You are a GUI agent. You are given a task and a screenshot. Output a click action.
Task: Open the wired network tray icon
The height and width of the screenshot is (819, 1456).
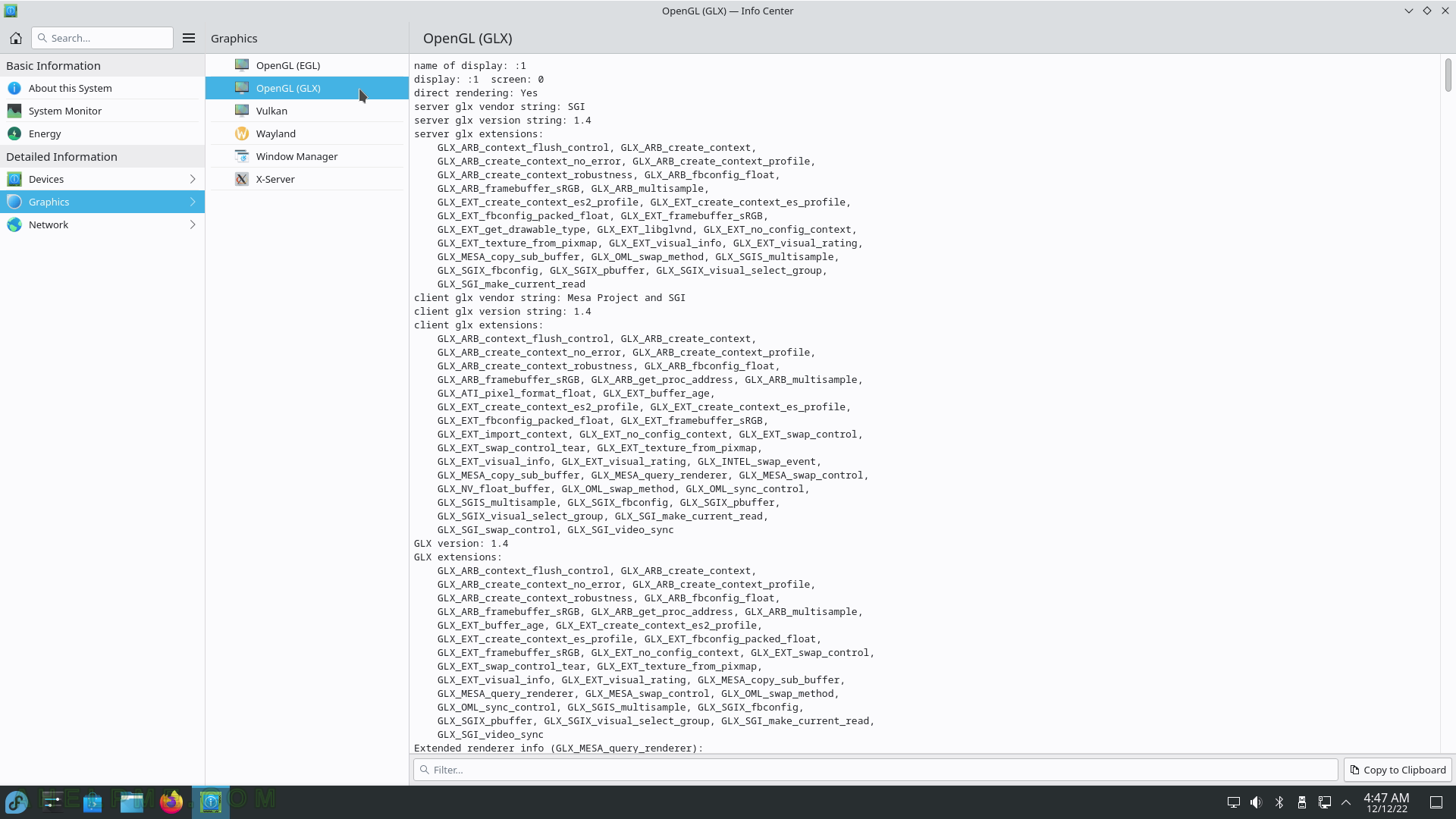pos(1325,802)
